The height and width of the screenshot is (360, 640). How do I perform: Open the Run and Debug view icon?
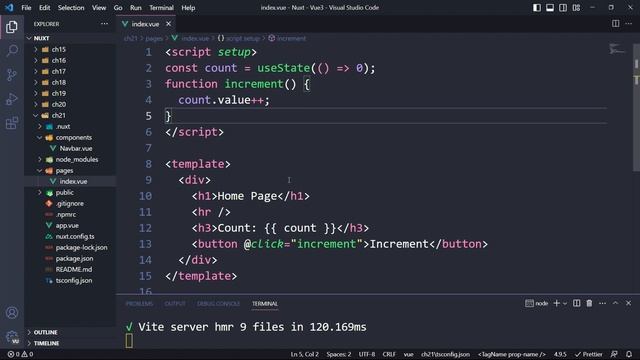pos(12,99)
